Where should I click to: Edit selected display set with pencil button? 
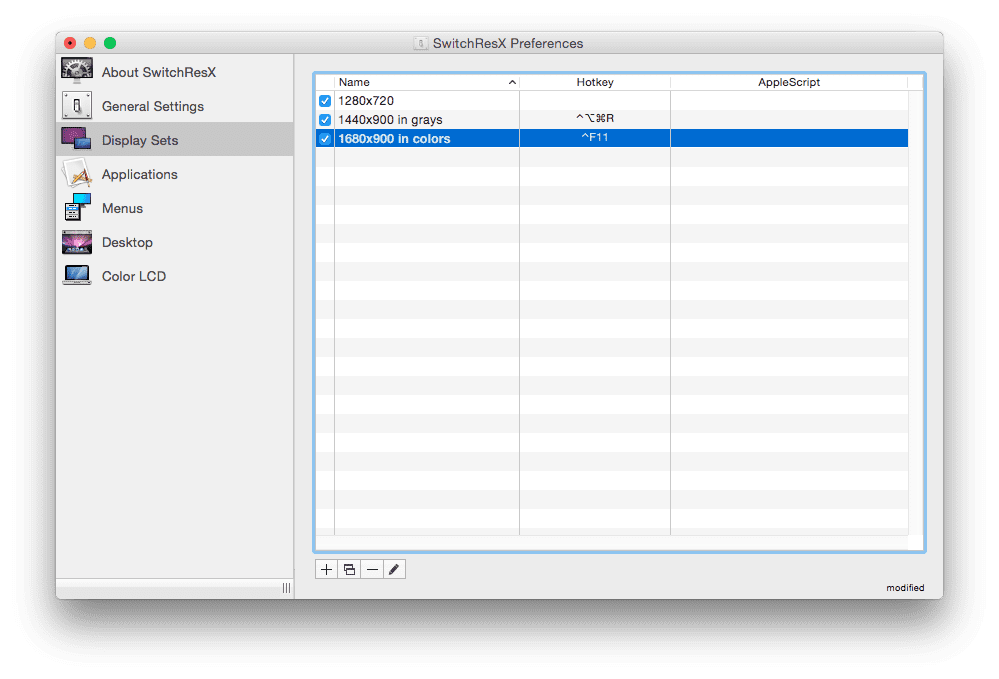pos(394,569)
